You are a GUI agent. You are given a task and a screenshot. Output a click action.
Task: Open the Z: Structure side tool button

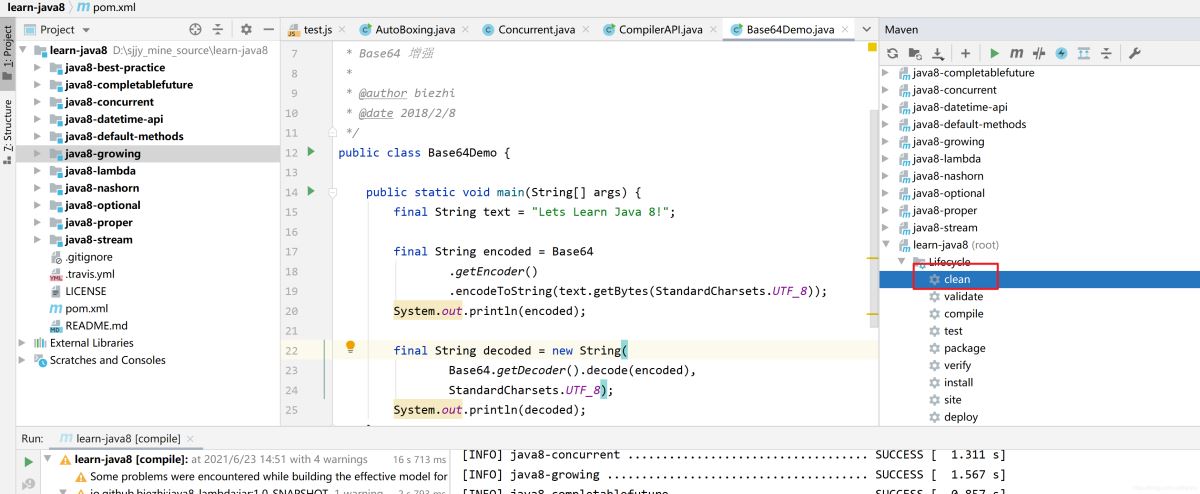(x=8, y=132)
